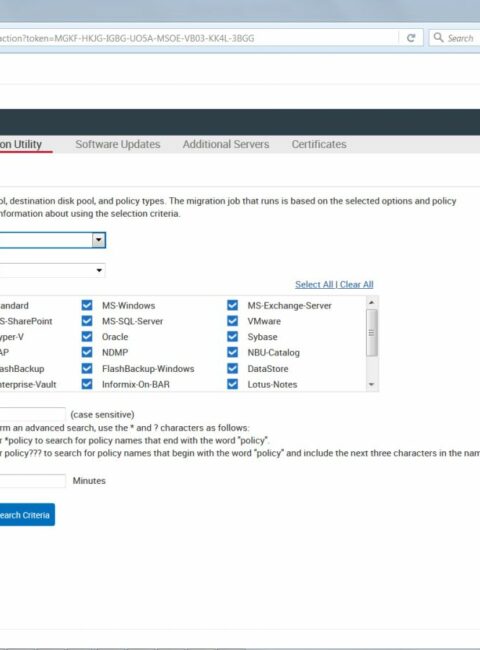This screenshot has width=480, height=650.
Task: Click the Hyper-V policy type label
Action: [x=12, y=337]
